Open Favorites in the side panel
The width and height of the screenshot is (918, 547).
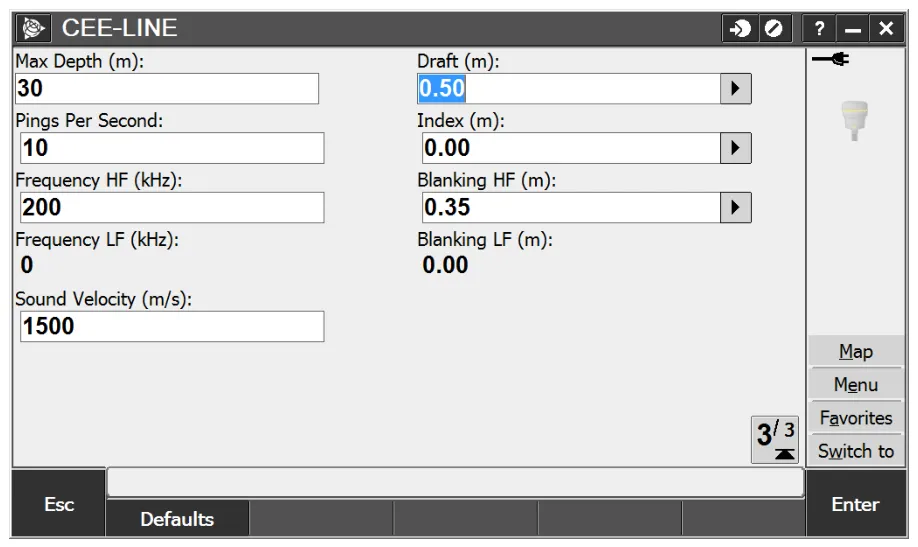point(856,418)
